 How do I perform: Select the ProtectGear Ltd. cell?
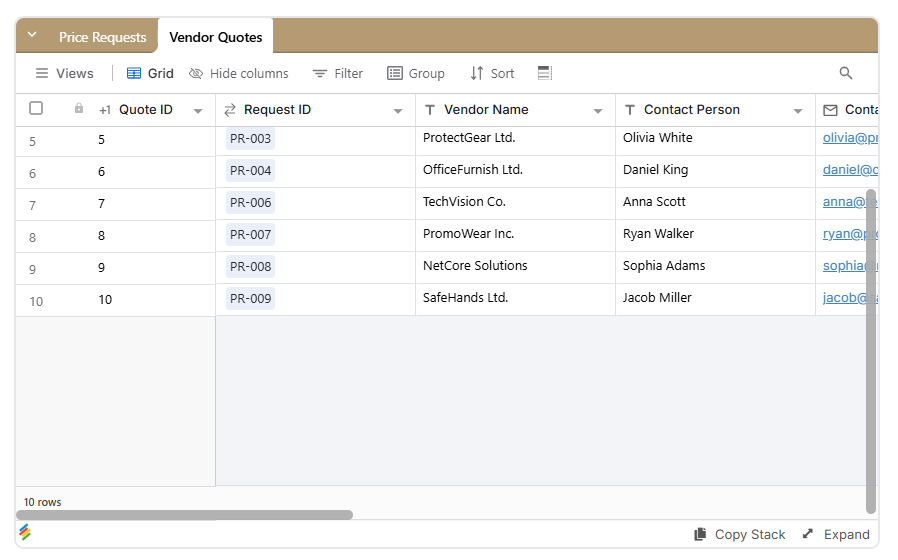515,141
